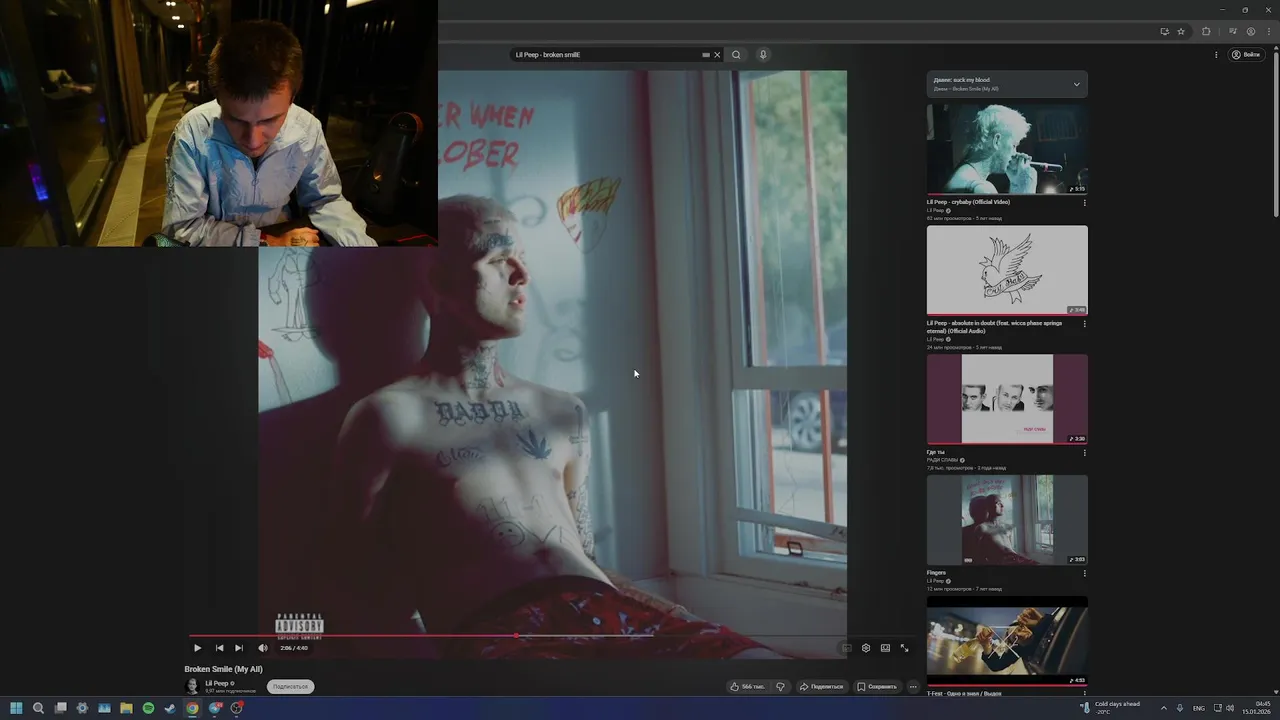Play the Broken Smile video
This screenshot has height=720, width=1280.
tap(197, 648)
